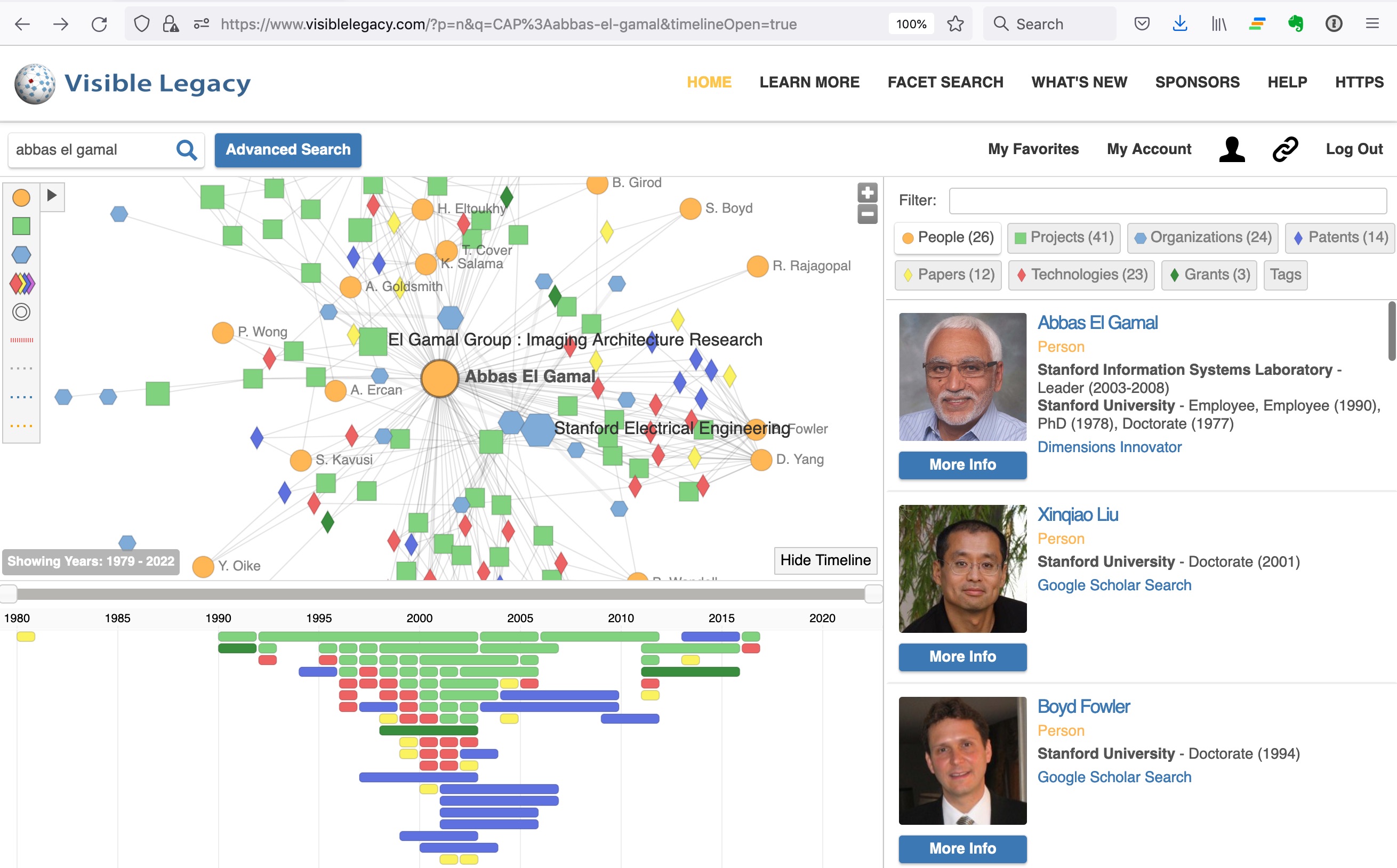Select the Technologies (23) filter tab
Screen dimensions: 1397x868
click(1081, 275)
